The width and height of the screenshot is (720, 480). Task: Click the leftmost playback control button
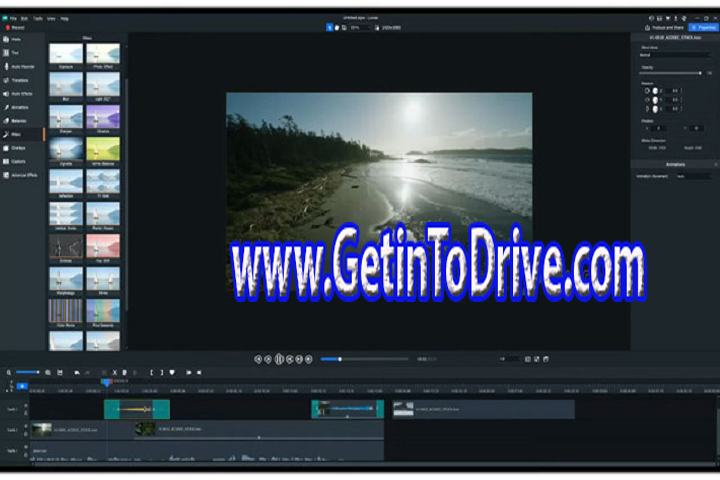point(258,359)
